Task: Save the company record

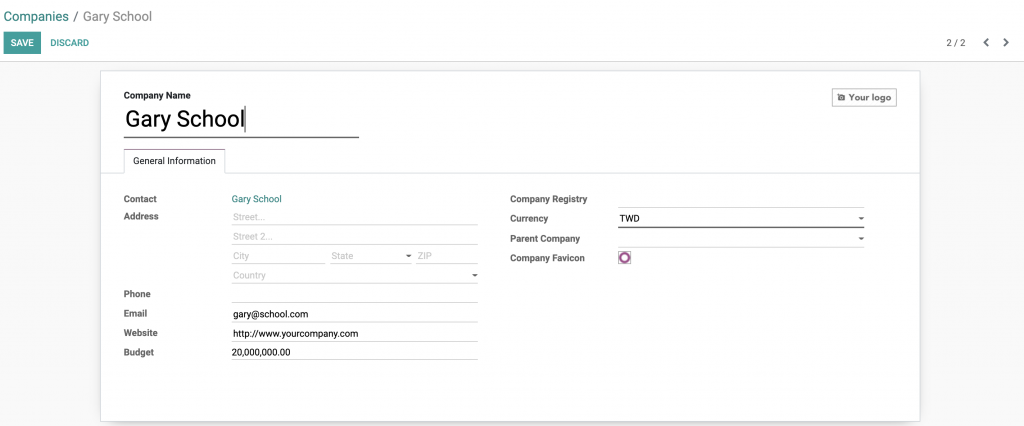Action: [x=22, y=43]
